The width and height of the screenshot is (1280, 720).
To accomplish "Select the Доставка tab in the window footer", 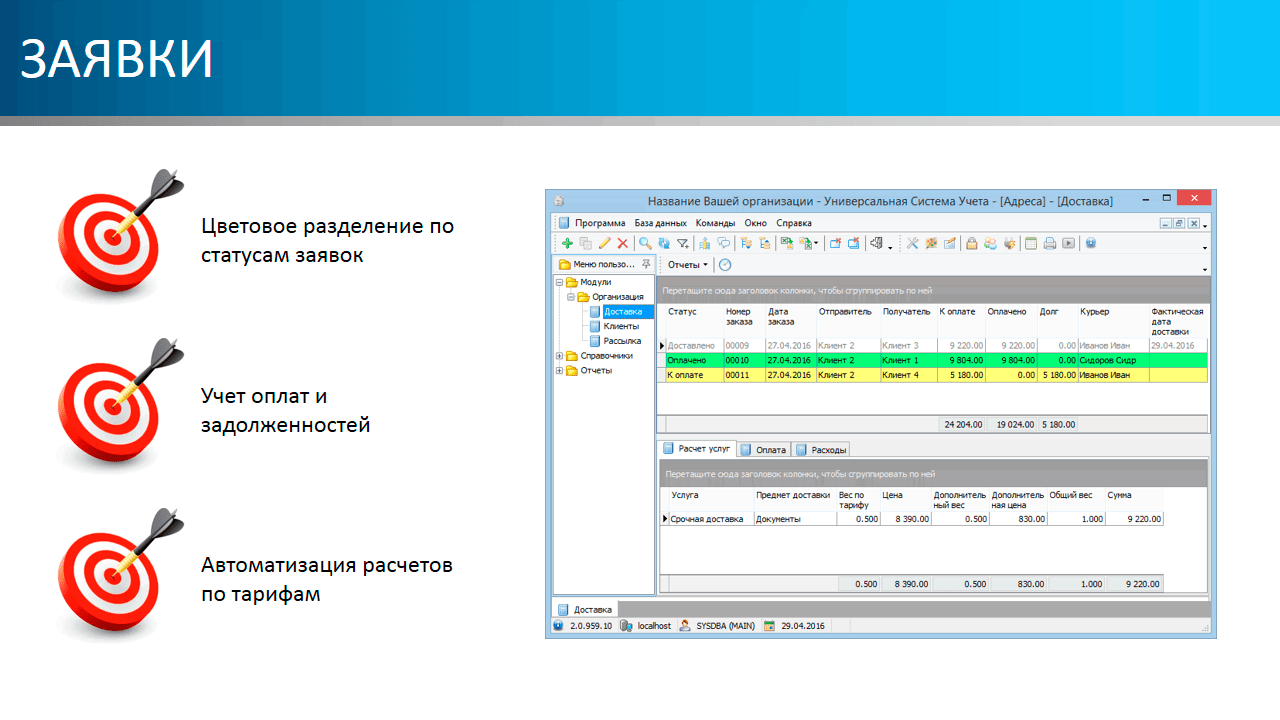I will point(586,609).
